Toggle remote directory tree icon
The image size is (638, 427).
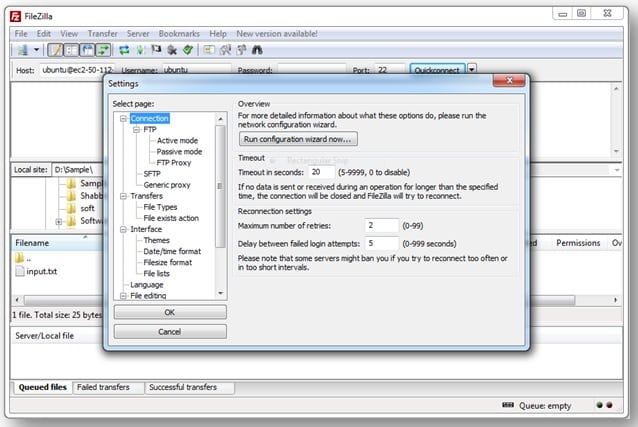pos(87,50)
